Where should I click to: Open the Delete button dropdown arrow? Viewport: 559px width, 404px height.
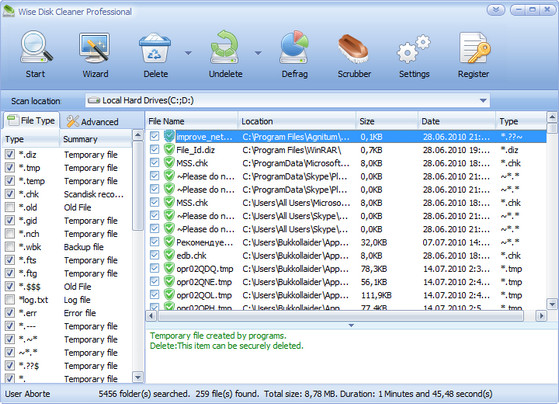coord(188,53)
